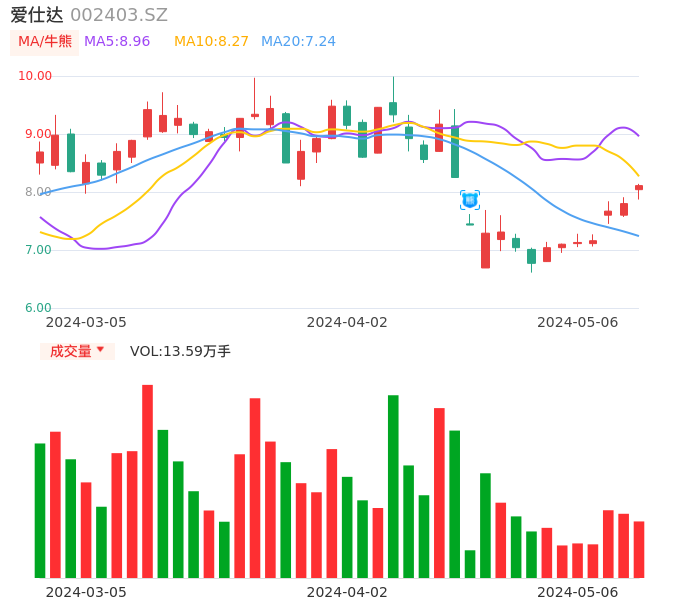This screenshot has height=606, width=686.
Task: Click the MA5:8.96 legend label
Action: point(117,42)
